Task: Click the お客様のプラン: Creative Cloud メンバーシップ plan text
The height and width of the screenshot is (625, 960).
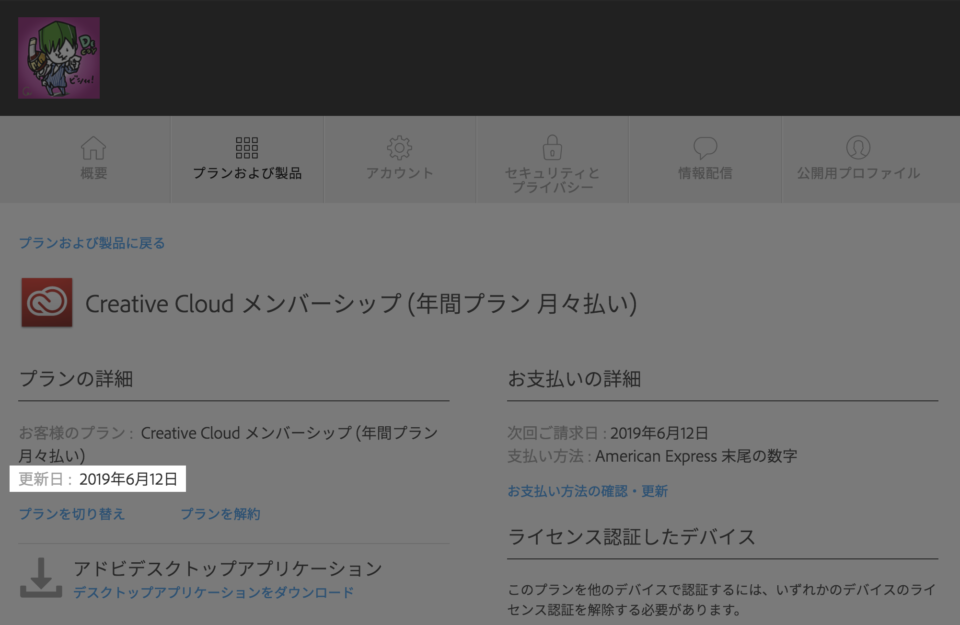Action: (x=228, y=444)
